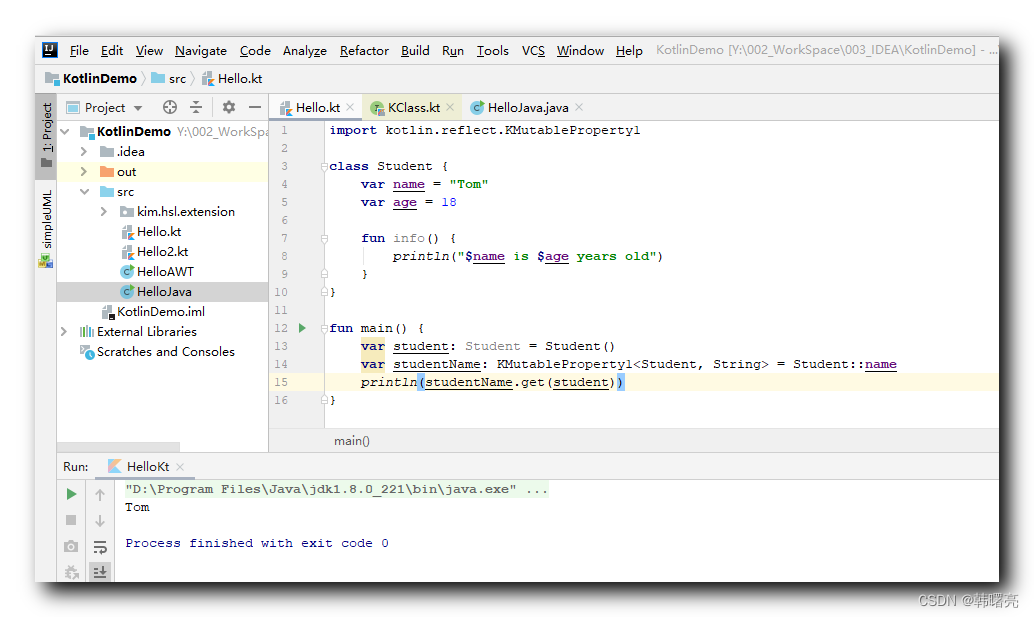Expand the kim.hsl.extension package
The image size is (1034, 617).
104,212
